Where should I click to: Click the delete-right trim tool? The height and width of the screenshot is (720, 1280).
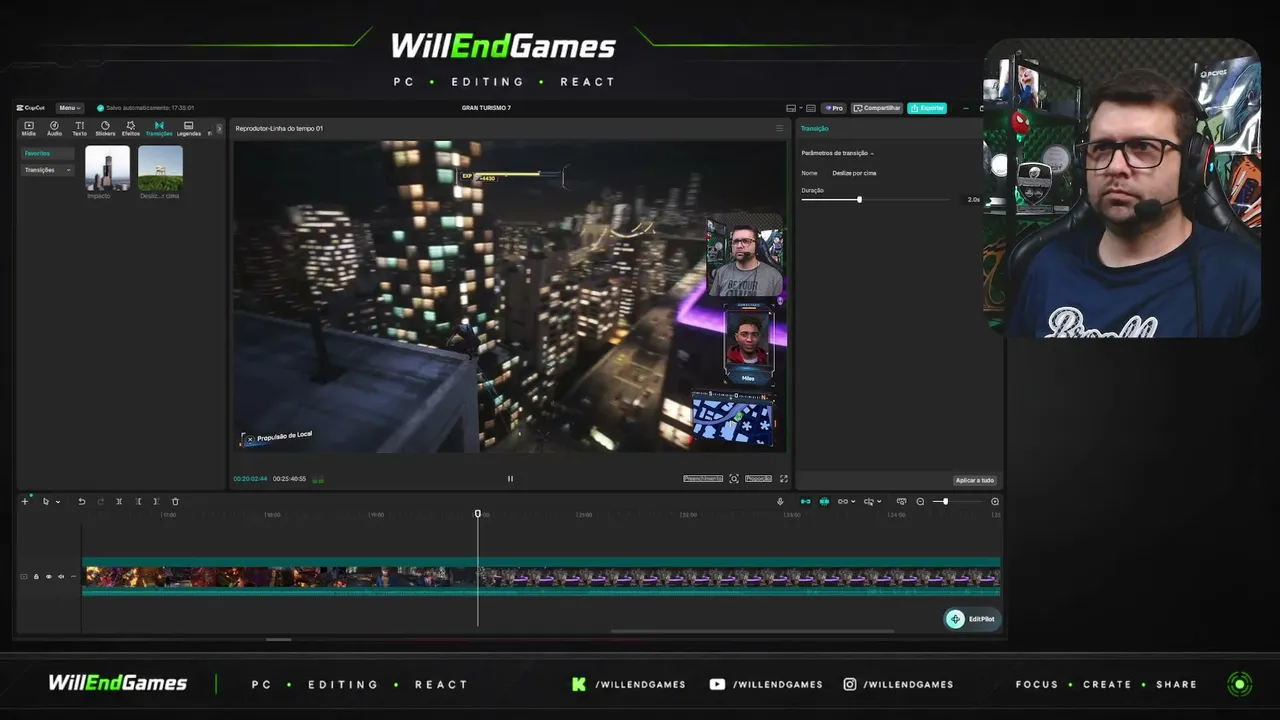coord(156,501)
